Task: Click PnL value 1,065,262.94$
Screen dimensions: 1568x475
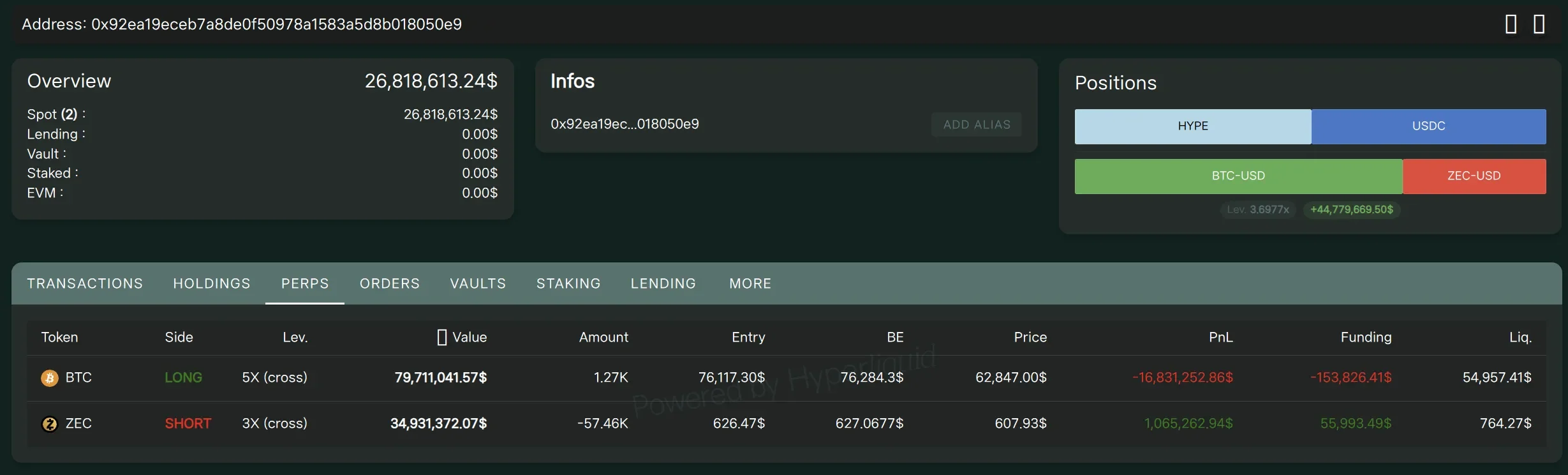Action: pos(1188,424)
